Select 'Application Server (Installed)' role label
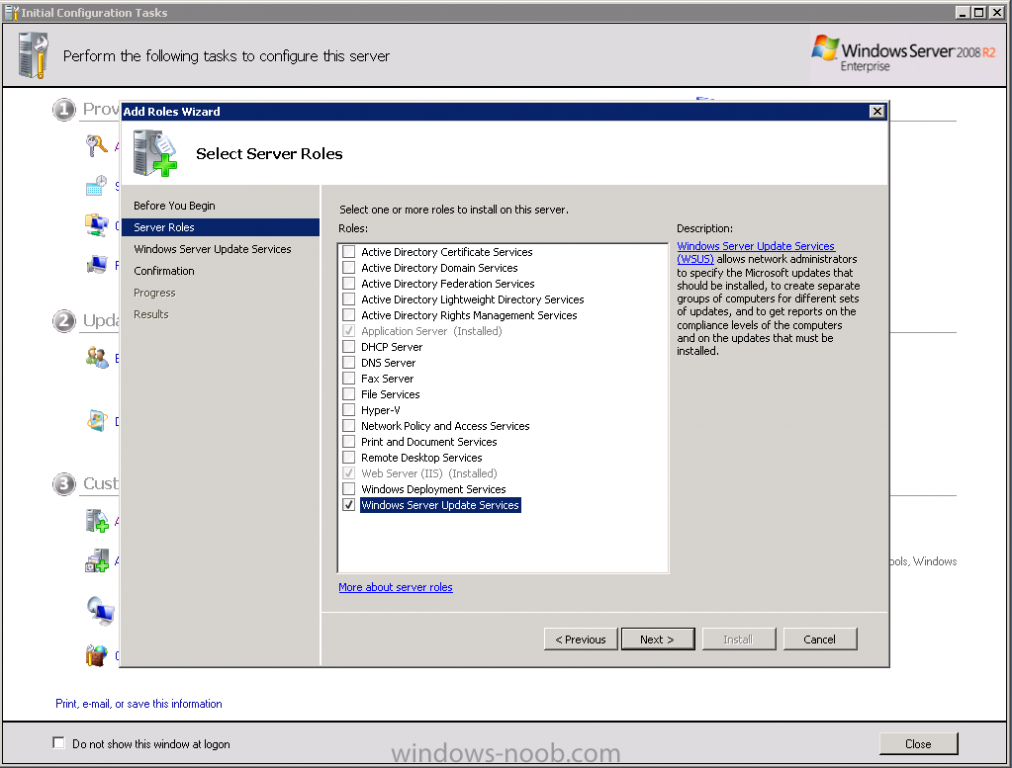The image size is (1012, 768). tap(431, 331)
